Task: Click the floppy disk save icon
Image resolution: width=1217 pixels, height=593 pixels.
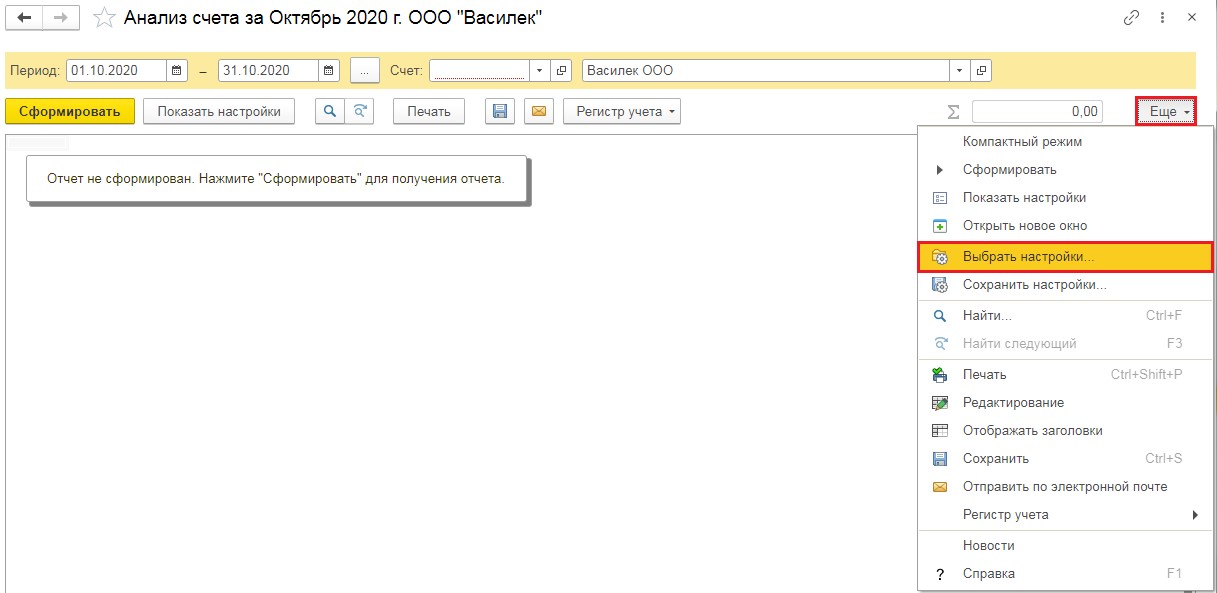Action: click(x=500, y=112)
